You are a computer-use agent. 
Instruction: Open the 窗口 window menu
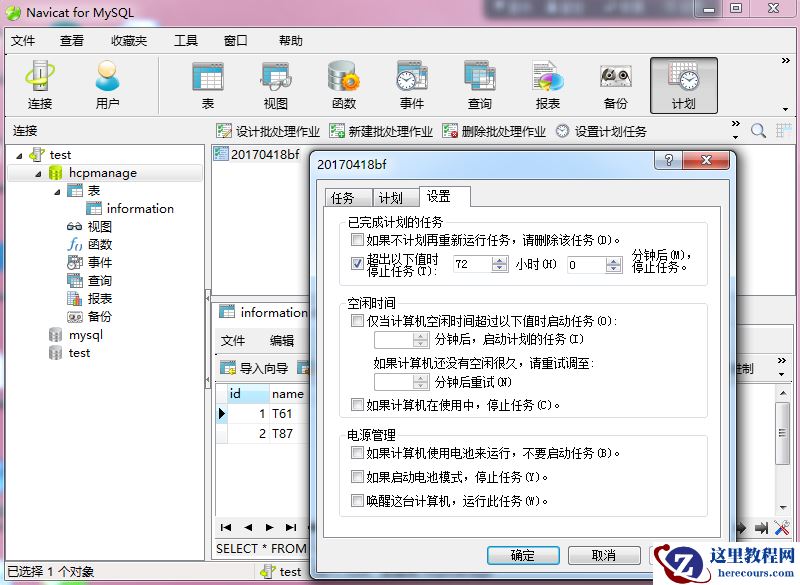[235, 40]
